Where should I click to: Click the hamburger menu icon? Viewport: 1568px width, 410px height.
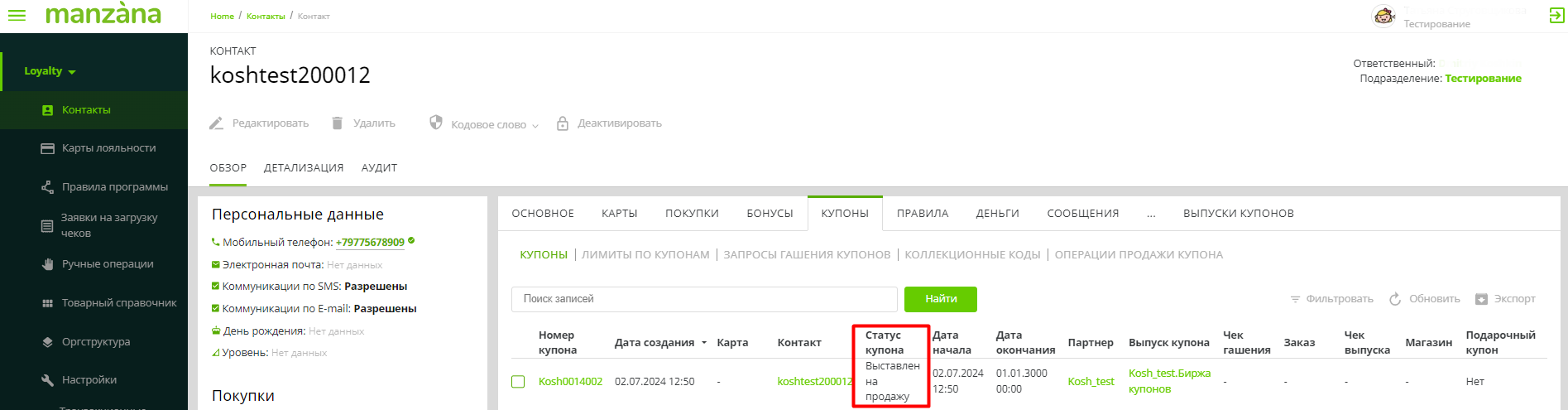(17, 16)
